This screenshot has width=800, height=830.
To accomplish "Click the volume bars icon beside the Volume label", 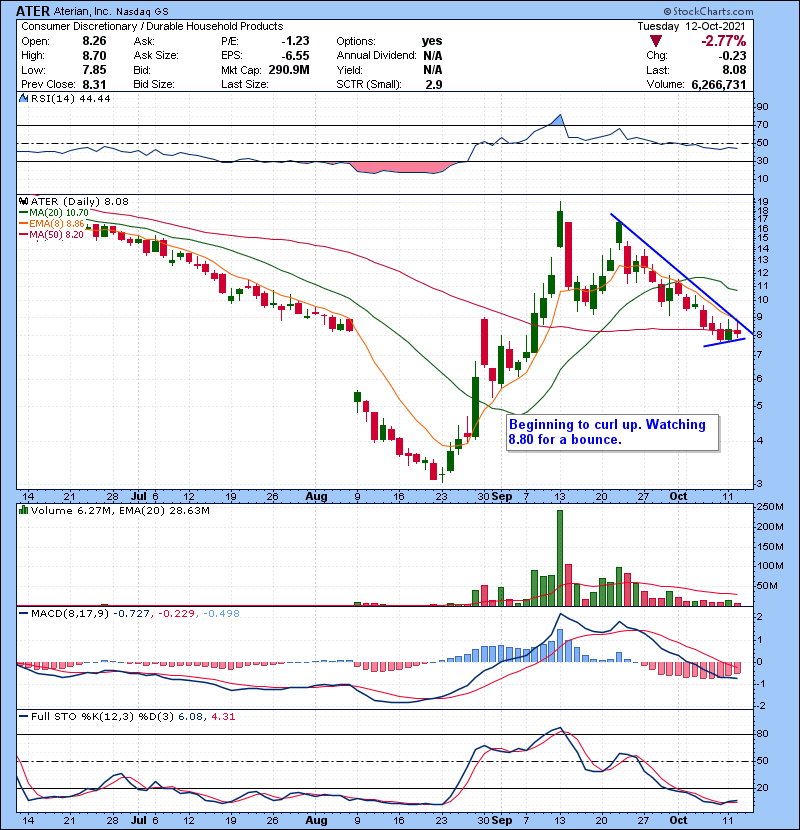I will click(x=23, y=510).
